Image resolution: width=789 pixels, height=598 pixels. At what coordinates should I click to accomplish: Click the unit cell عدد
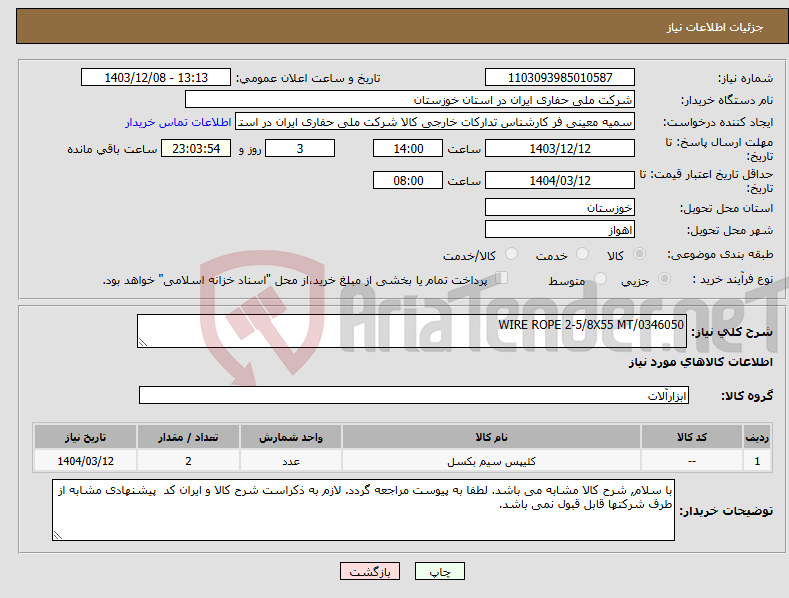coord(291,461)
